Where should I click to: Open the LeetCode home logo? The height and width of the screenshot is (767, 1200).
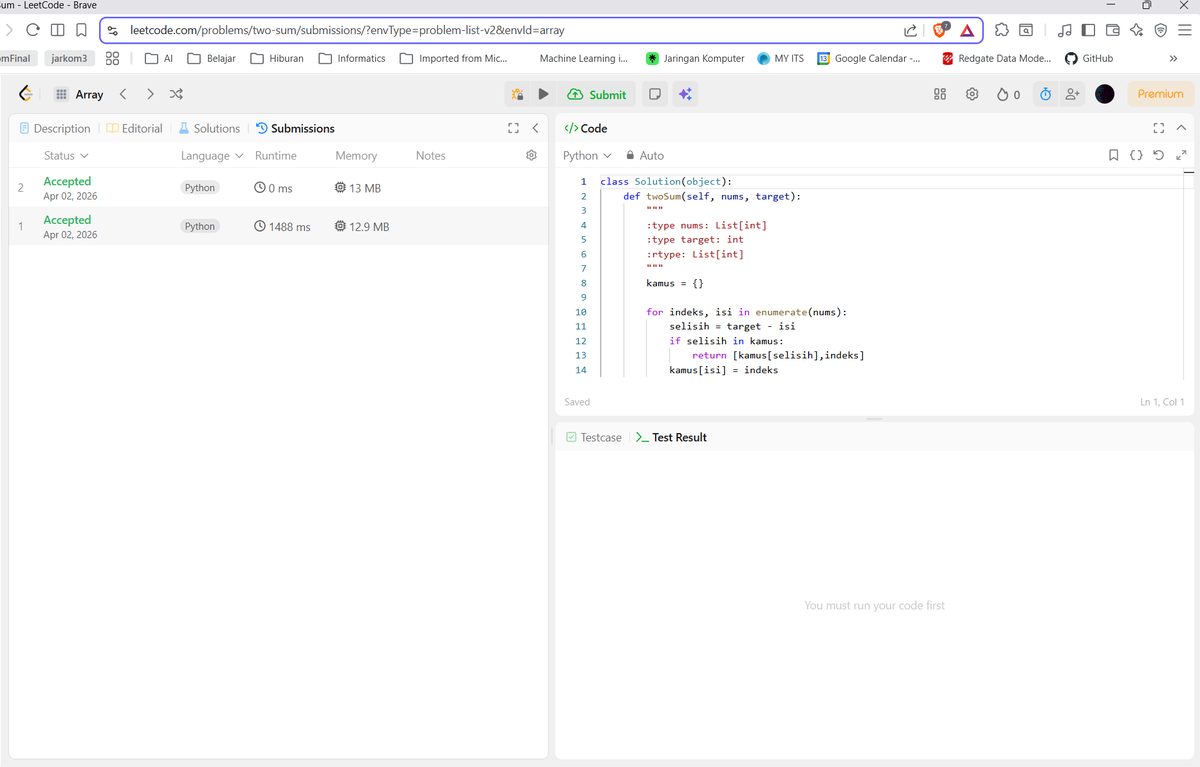point(26,94)
